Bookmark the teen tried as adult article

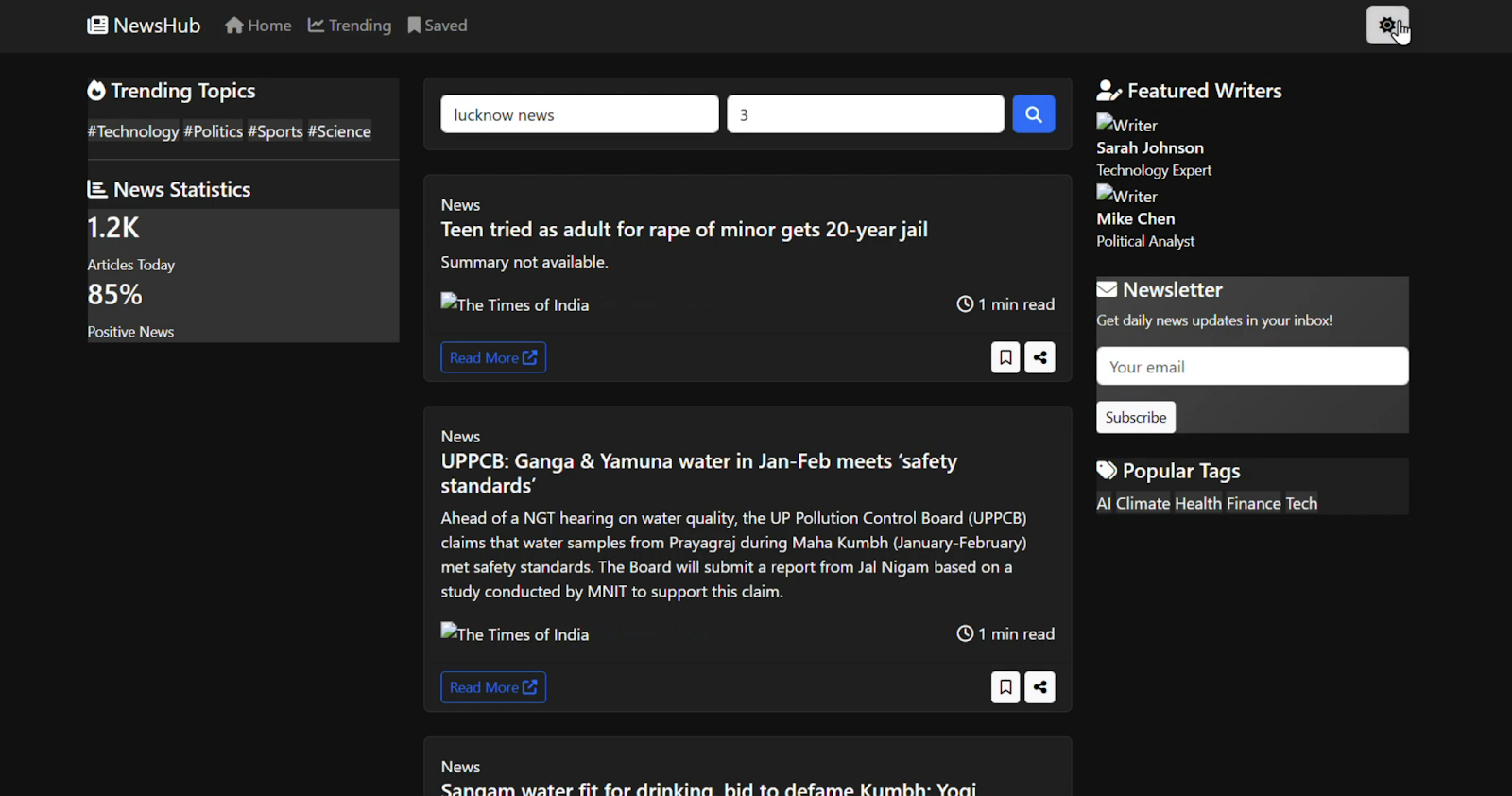(x=1005, y=357)
